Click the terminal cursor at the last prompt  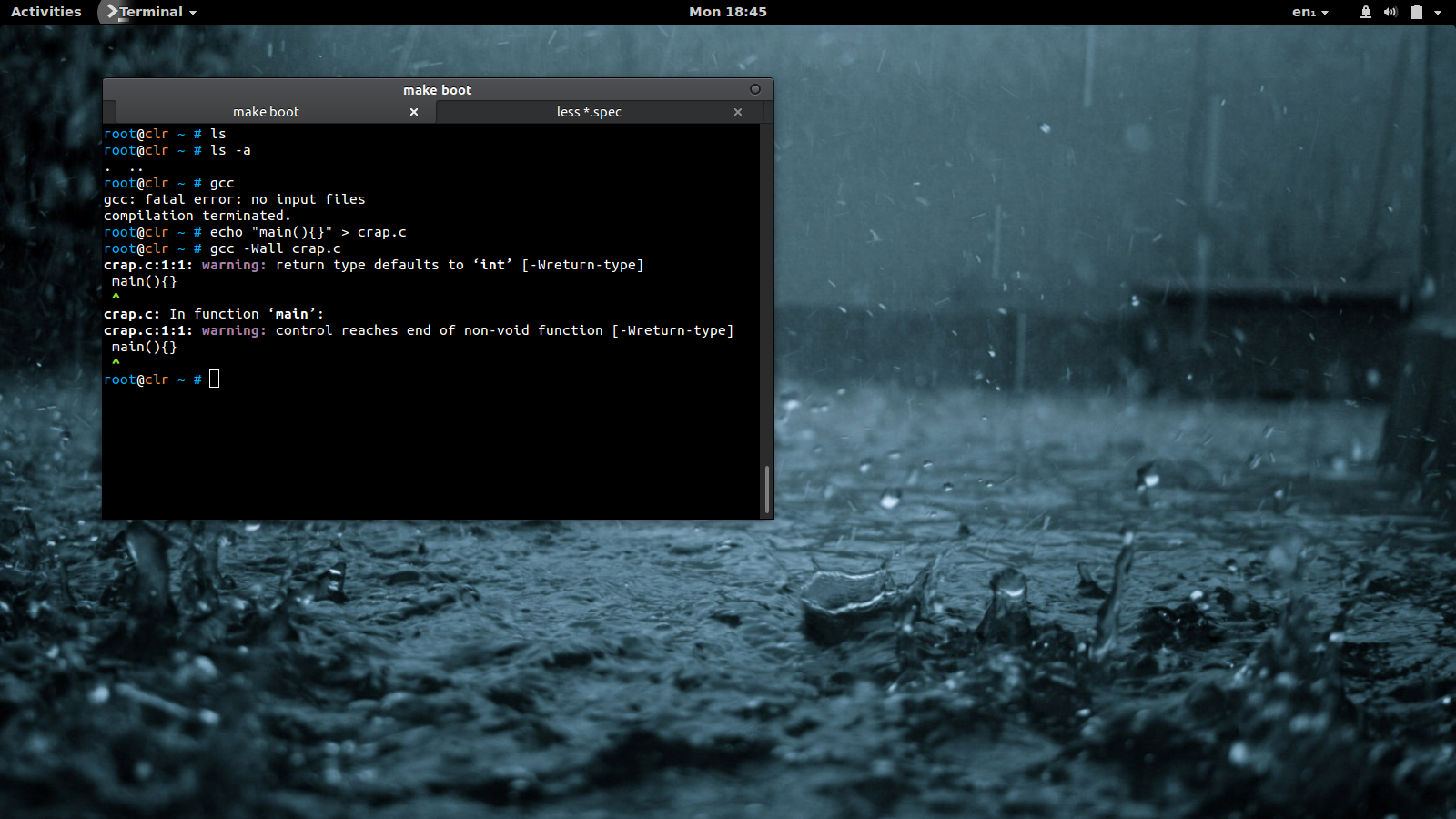(215, 379)
